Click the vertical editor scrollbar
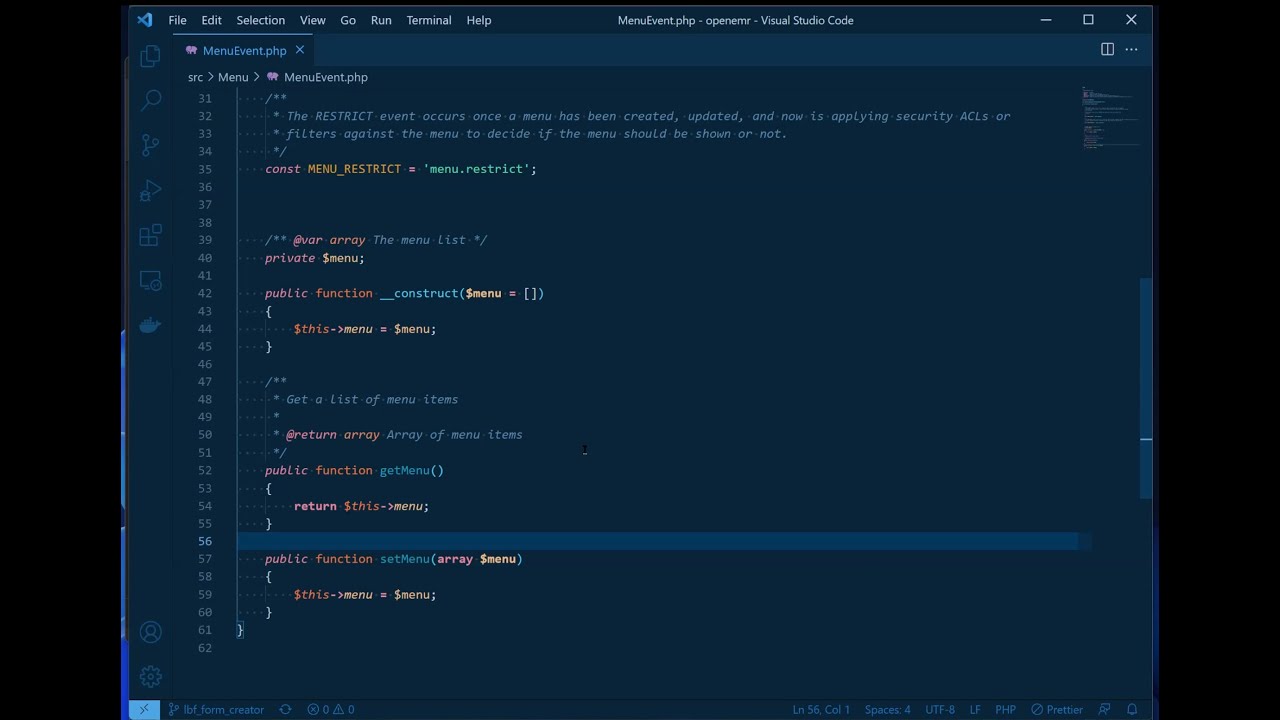Screen dimensions: 1280x720 [1146, 388]
